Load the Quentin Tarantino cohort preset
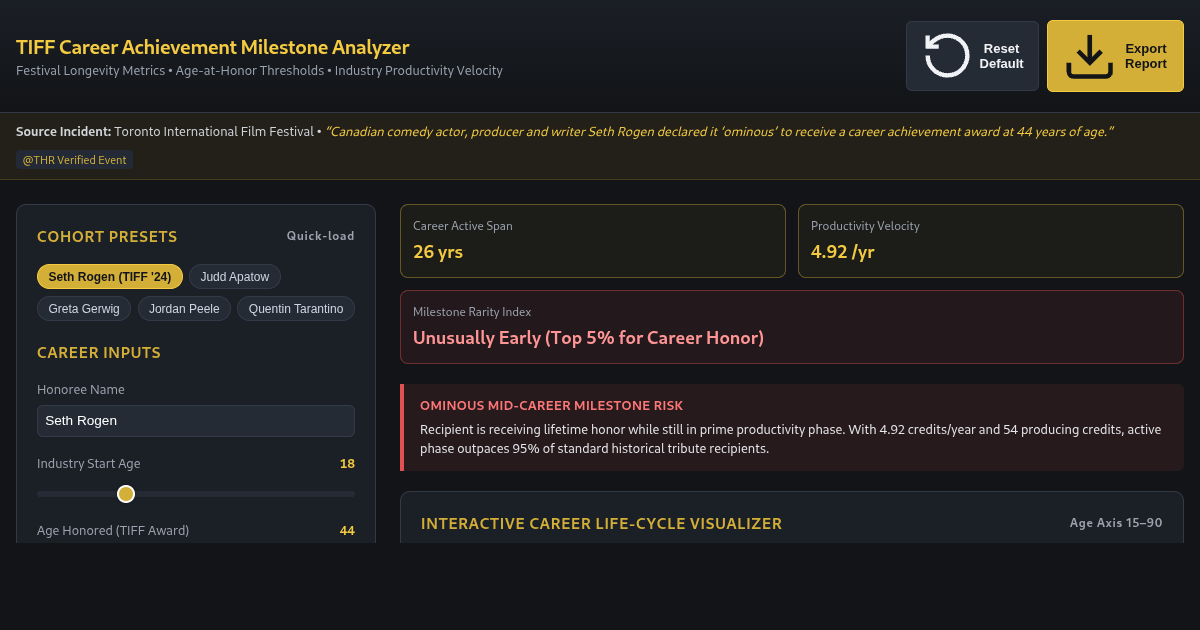The width and height of the screenshot is (1200, 630). 296,309
